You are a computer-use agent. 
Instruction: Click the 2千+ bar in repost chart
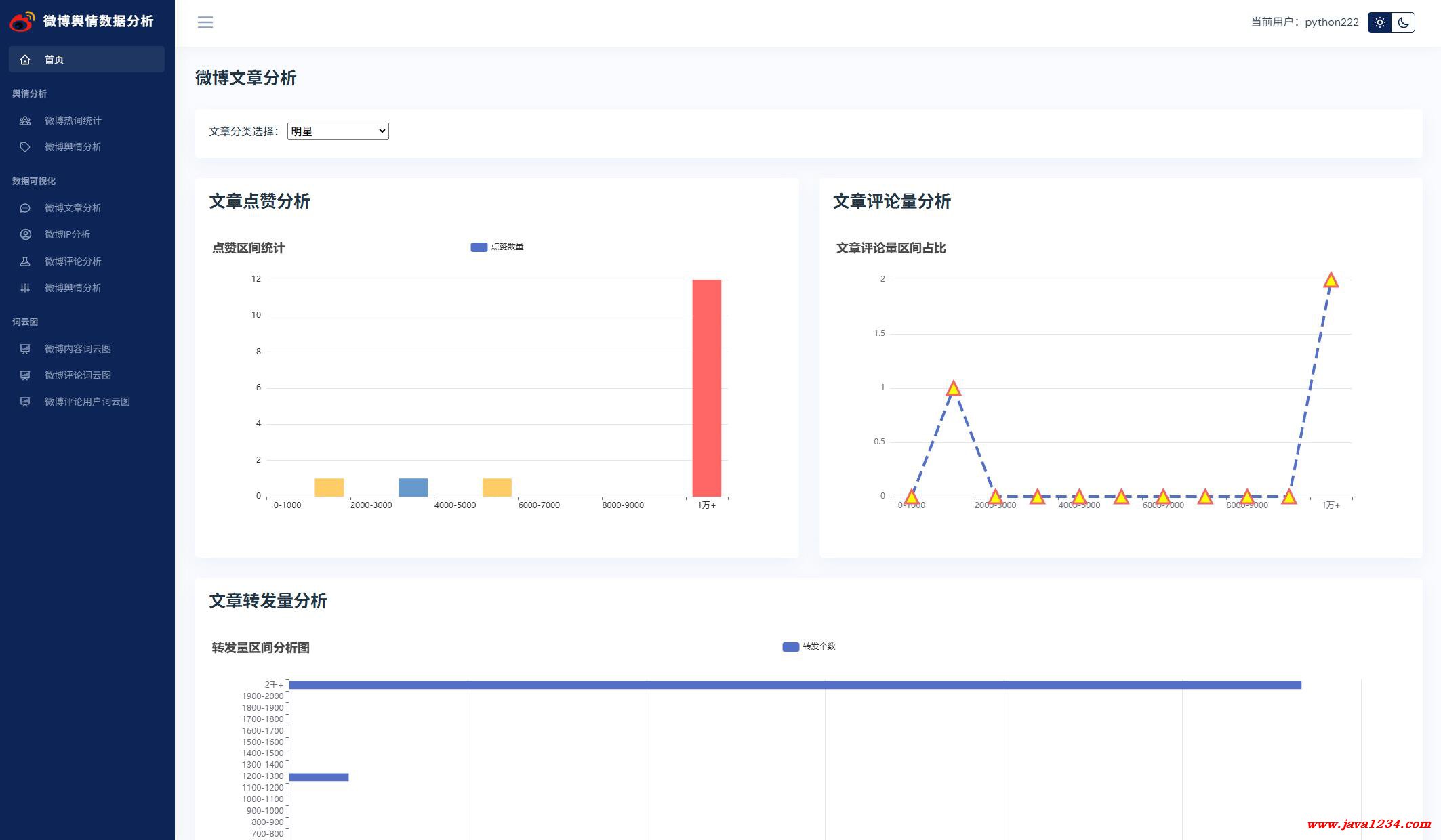tap(794, 685)
